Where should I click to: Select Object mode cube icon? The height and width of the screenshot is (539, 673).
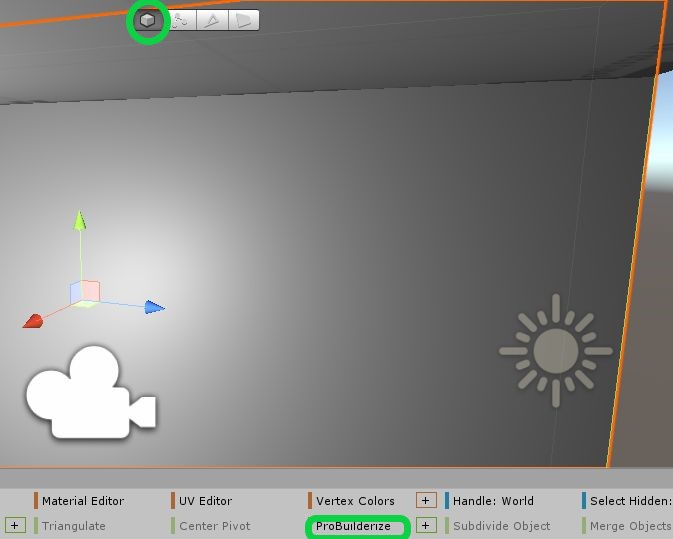pyautogui.click(x=148, y=20)
